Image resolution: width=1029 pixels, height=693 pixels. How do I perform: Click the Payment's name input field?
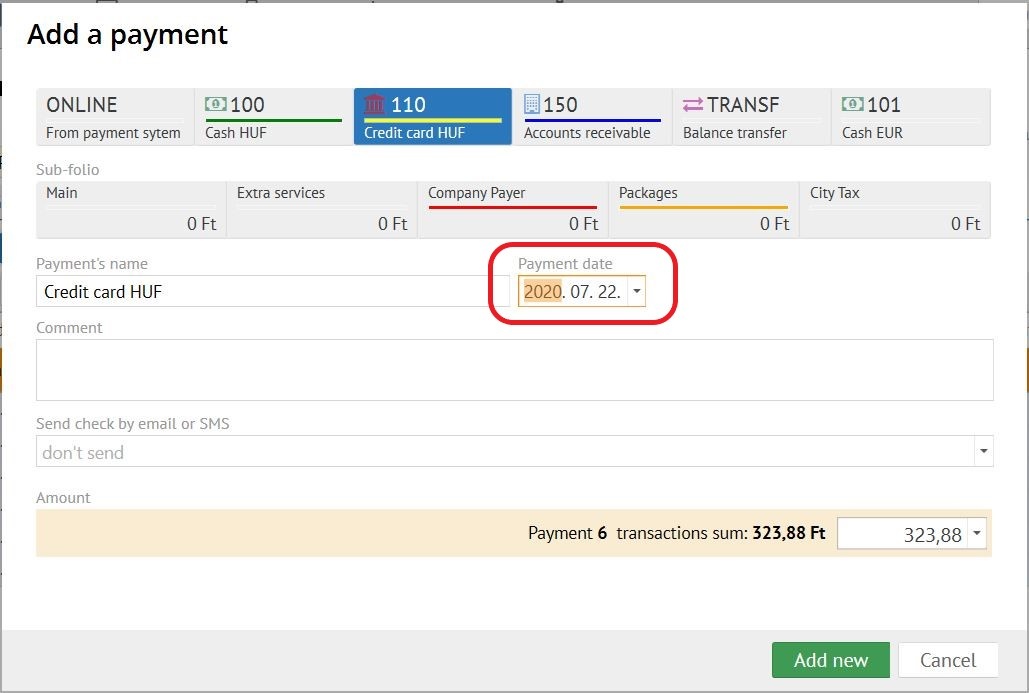click(x=272, y=291)
